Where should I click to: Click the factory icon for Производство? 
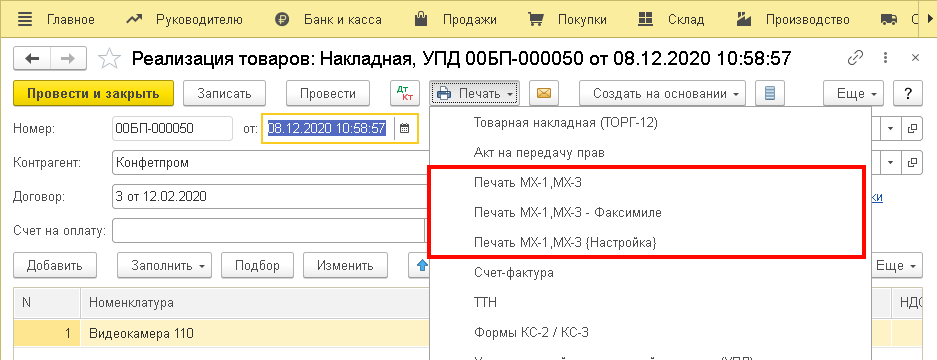pyautogui.click(x=743, y=19)
